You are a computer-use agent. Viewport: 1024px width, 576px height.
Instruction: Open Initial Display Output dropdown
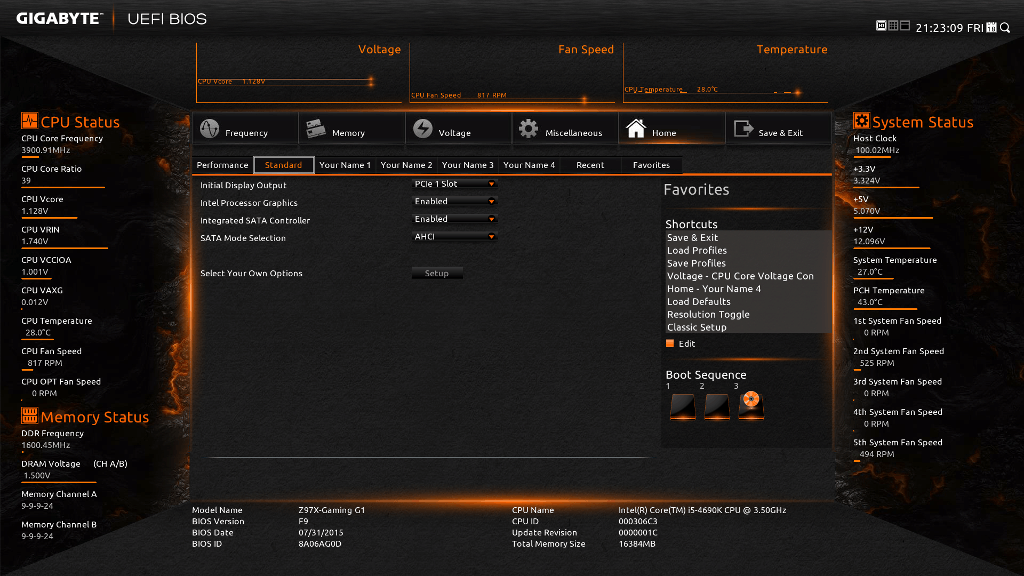(455, 184)
